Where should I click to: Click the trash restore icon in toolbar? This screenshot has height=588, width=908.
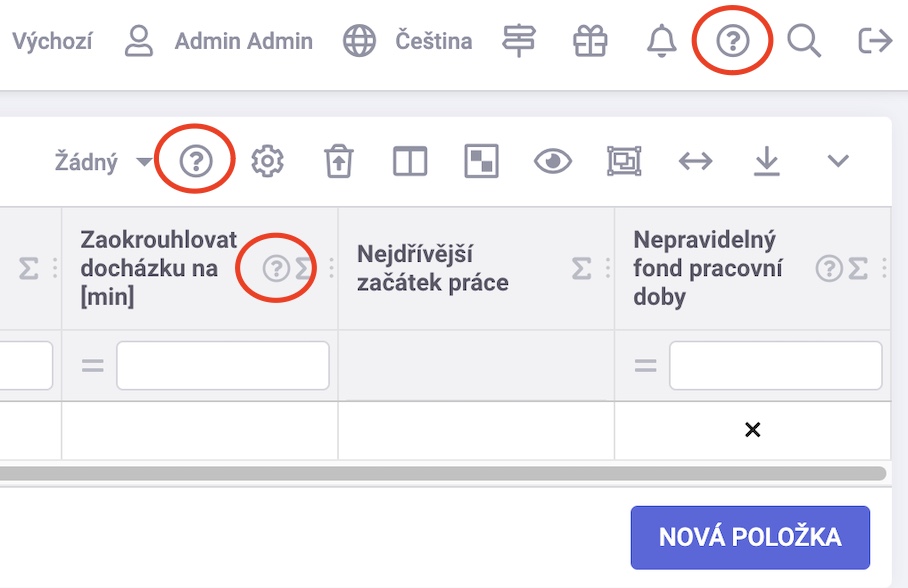pyautogui.click(x=339, y=161)
